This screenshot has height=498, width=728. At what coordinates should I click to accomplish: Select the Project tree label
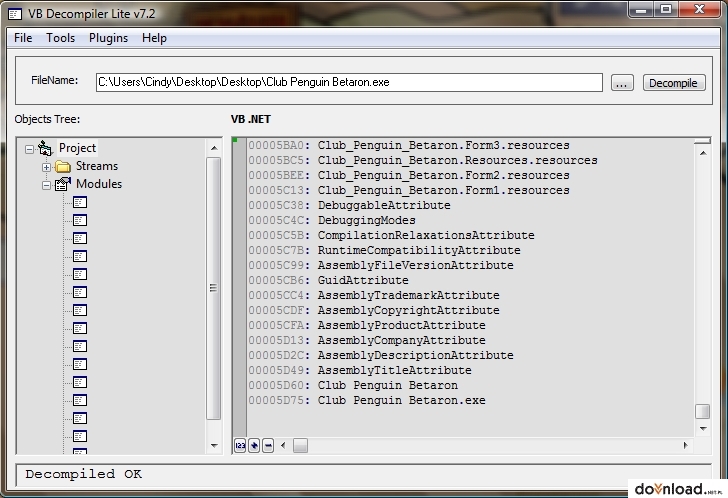click(x=77, y=148)
